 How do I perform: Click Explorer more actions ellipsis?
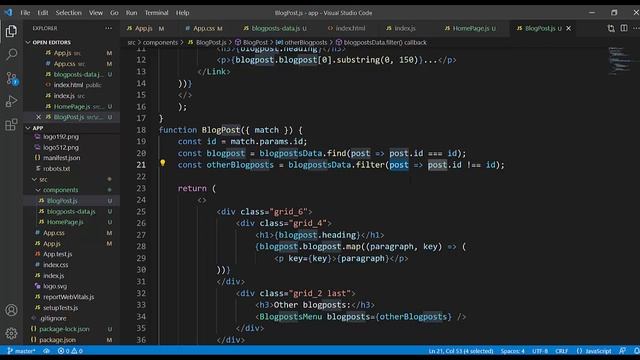[x=108, y=28]
